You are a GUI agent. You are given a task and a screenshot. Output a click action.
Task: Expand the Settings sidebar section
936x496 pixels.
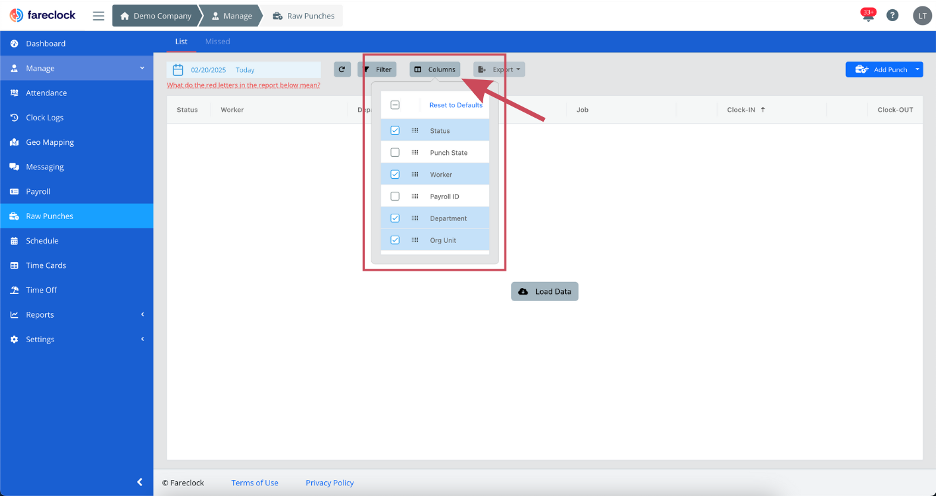(76, 339)
